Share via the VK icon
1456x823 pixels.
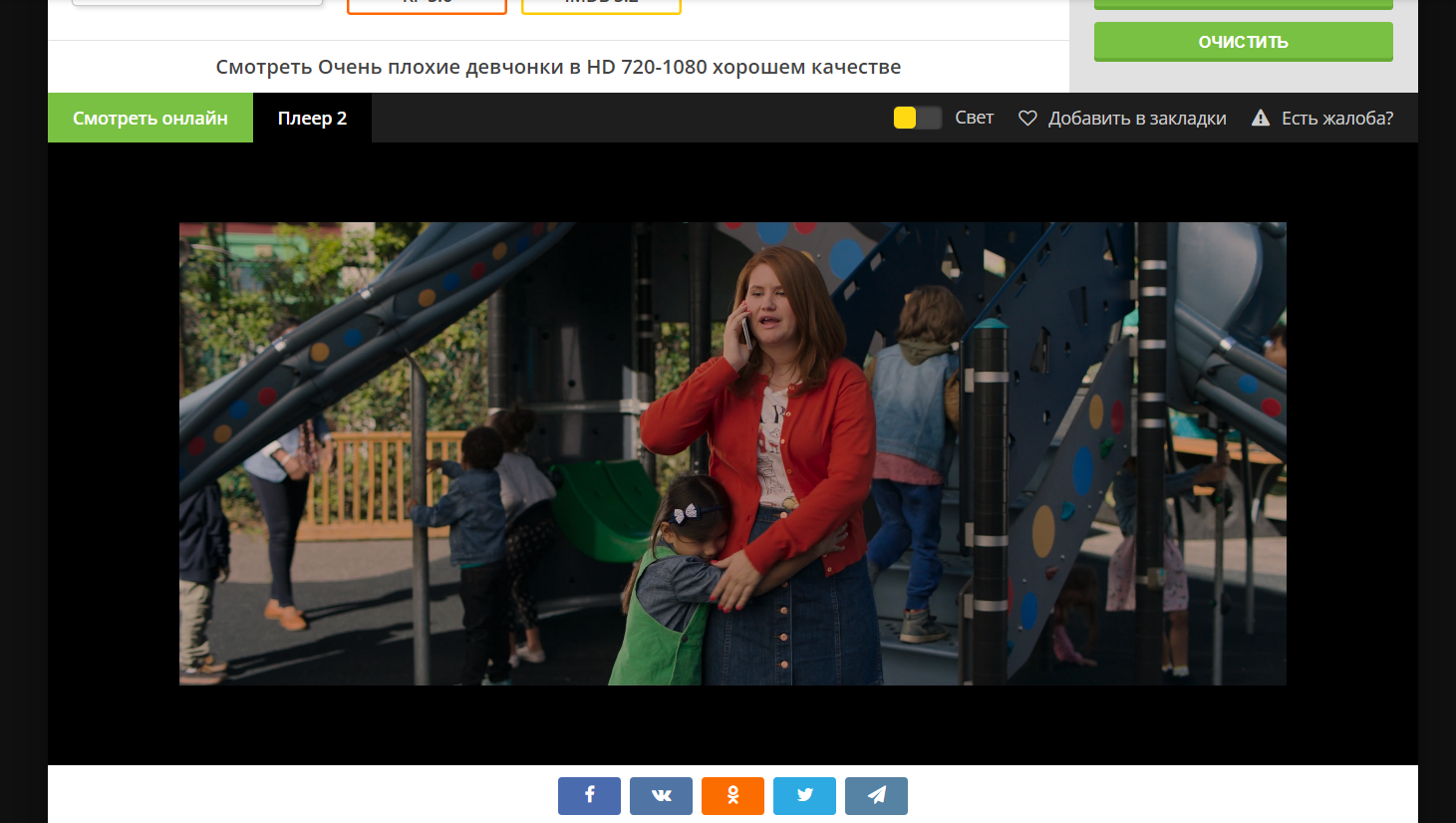[661, 795]
